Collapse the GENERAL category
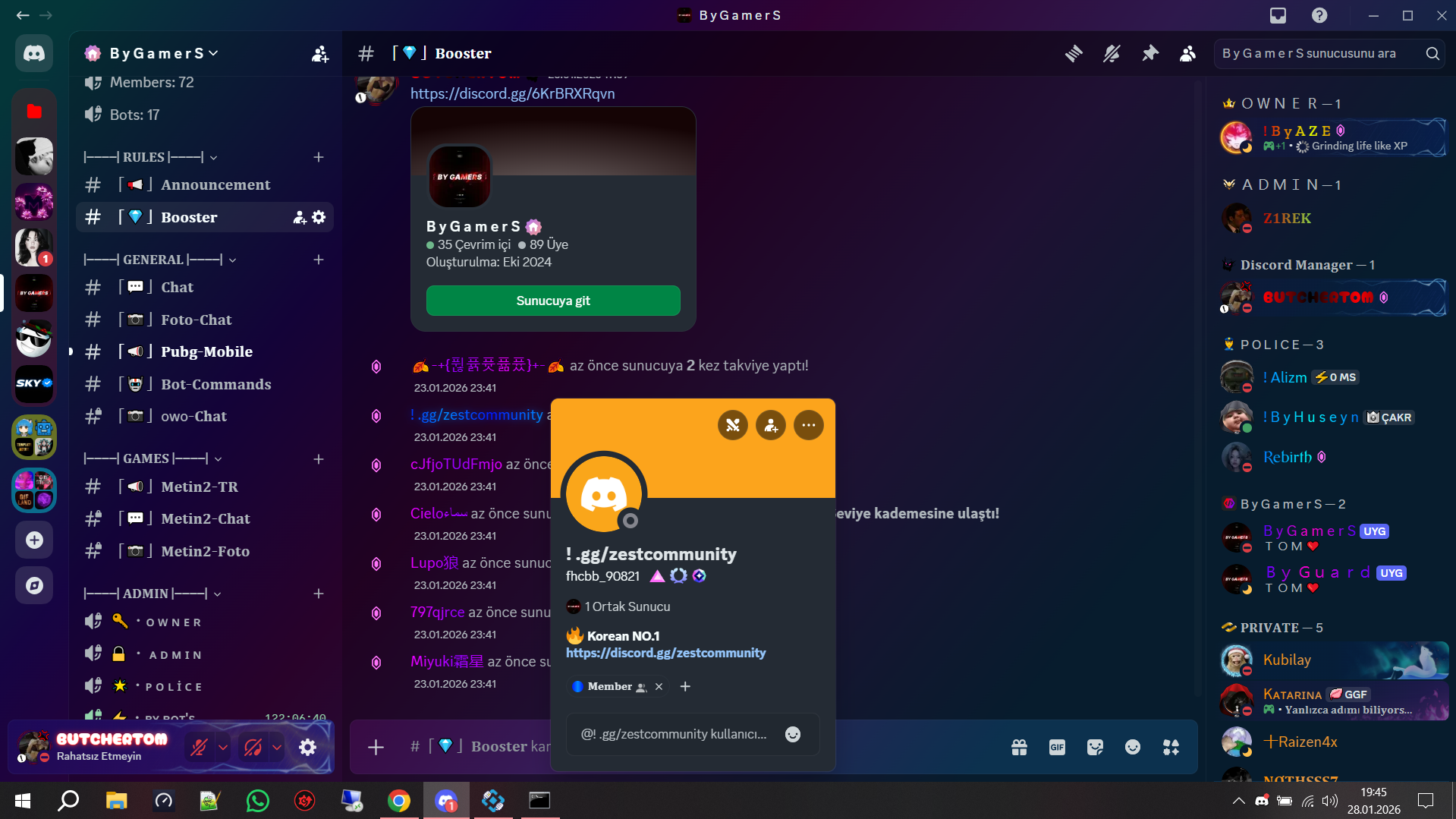This screenshot has width=1456, height=819. point(160,260)
